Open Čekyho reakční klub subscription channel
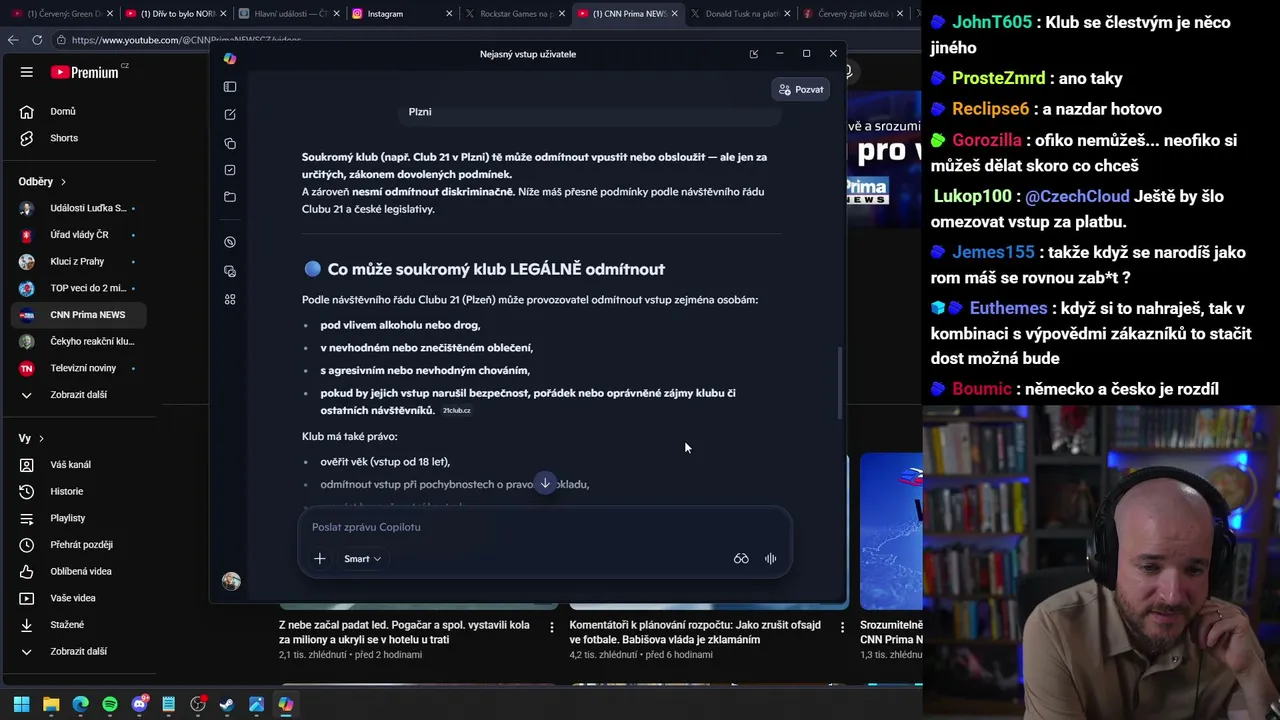 (78, 342)
